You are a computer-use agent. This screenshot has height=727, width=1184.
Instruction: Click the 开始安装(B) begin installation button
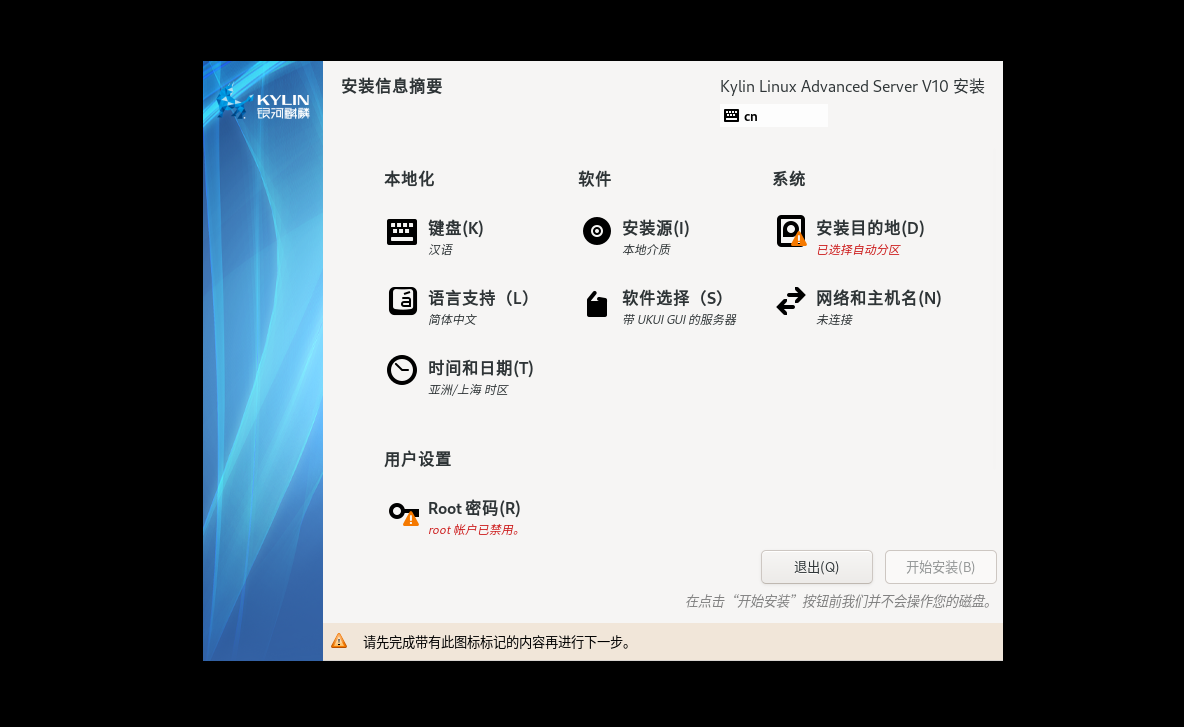click(940, 567)
